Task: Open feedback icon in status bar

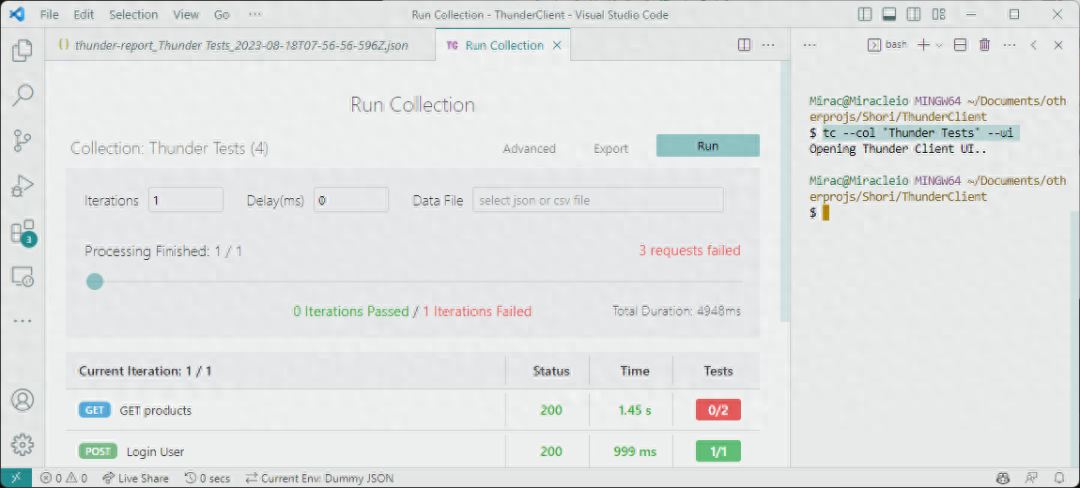Action: (1032, 478)
